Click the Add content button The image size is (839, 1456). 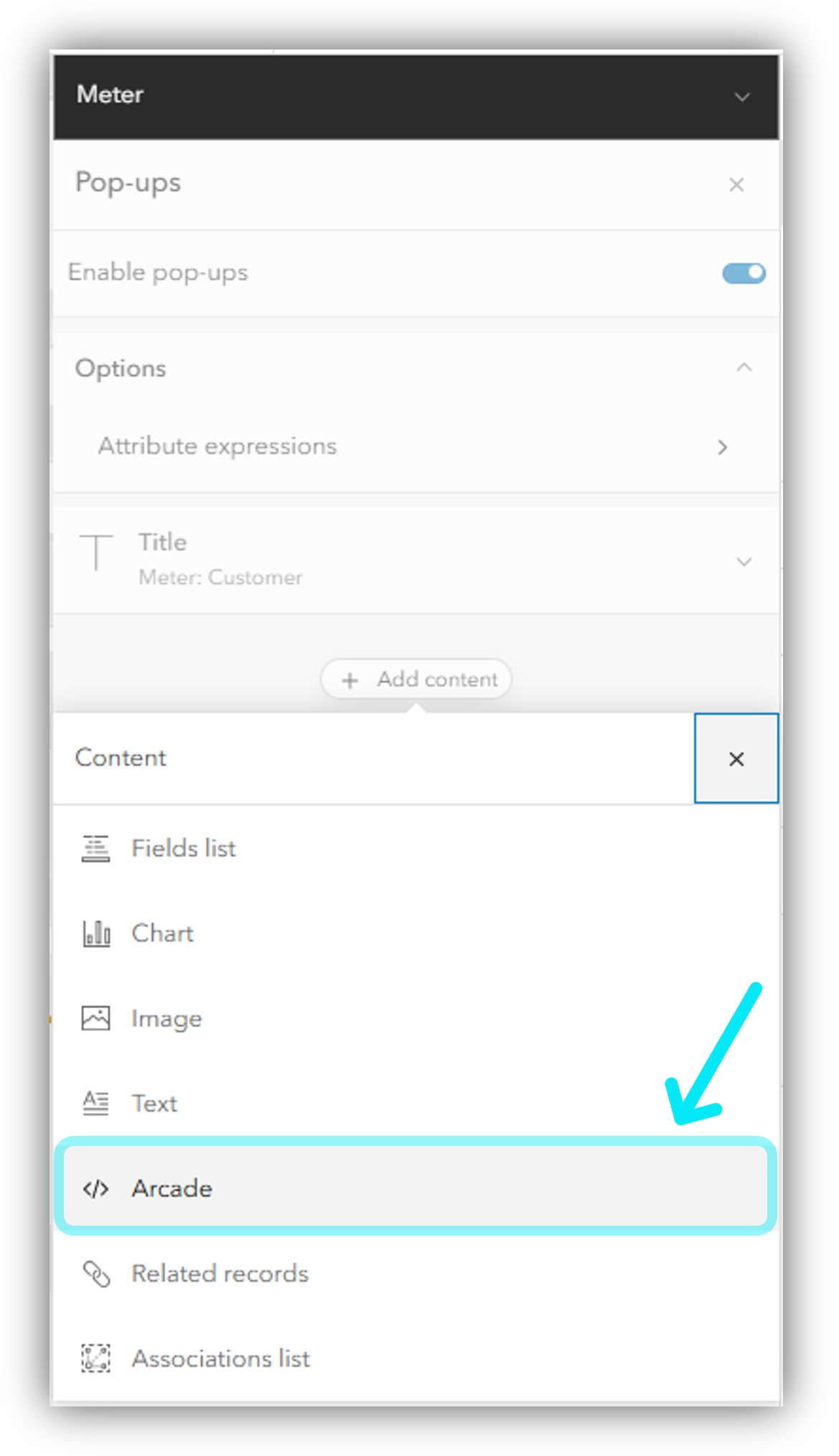[415, 679]
